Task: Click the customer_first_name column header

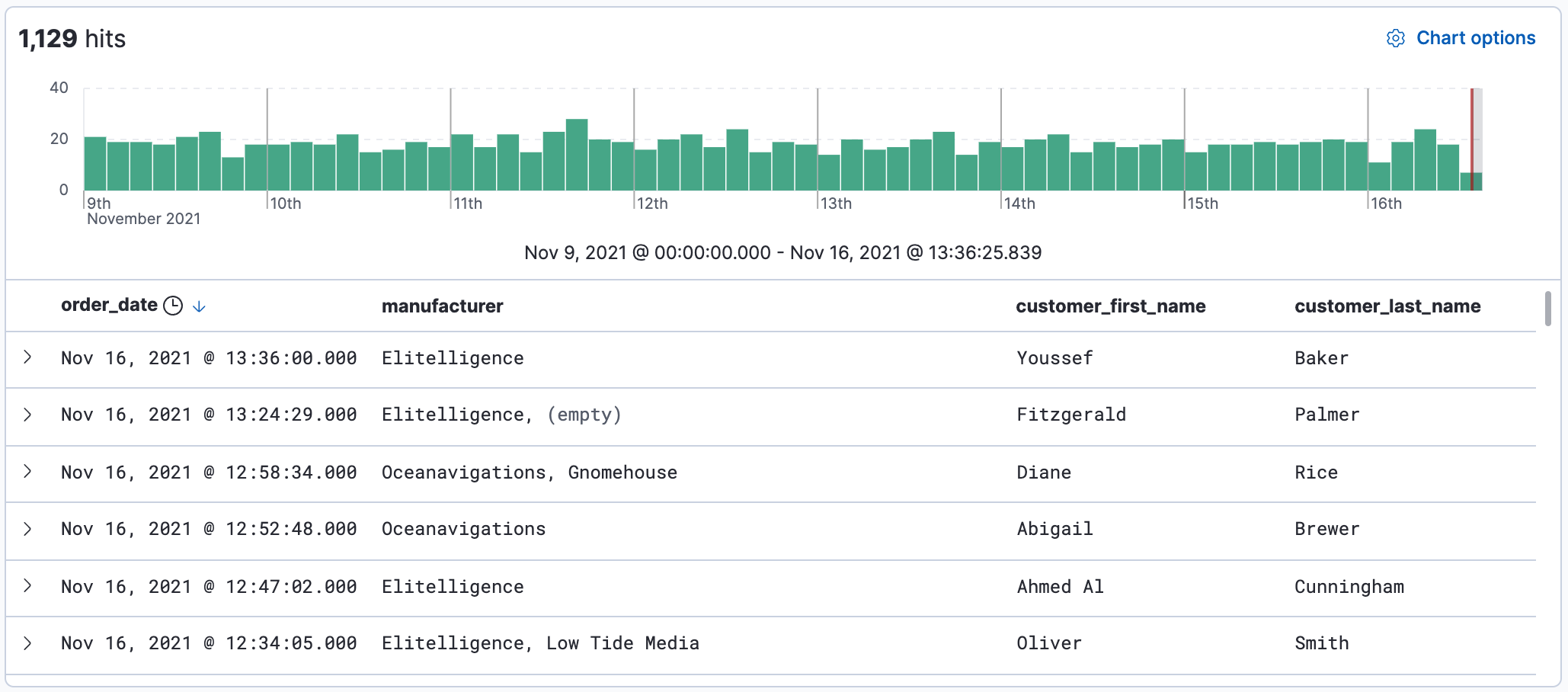Action: pyautogui.click(x=1110, y=306)
